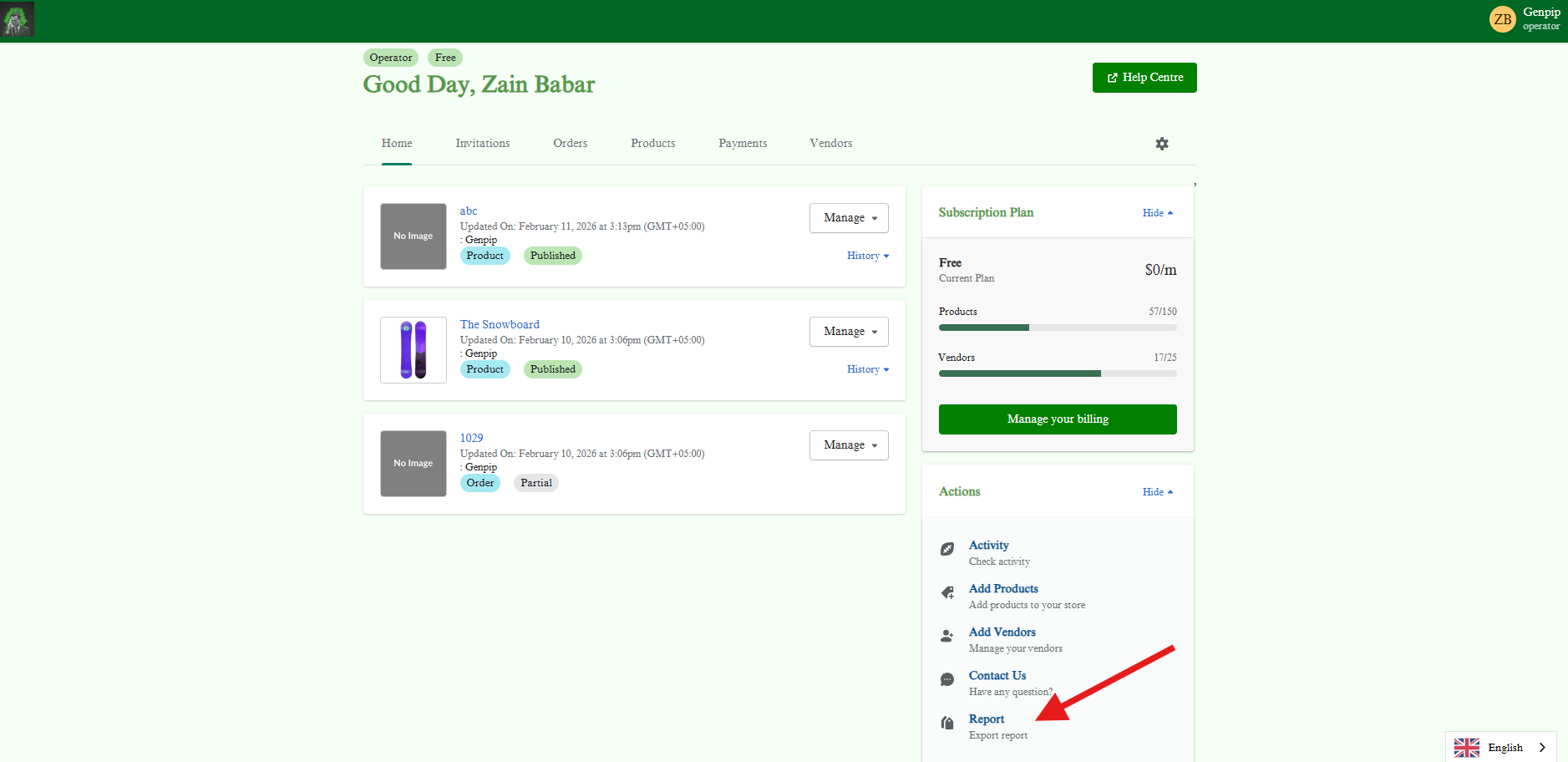Click the Contact Us chat bubble icon

(x=947, y=679)
